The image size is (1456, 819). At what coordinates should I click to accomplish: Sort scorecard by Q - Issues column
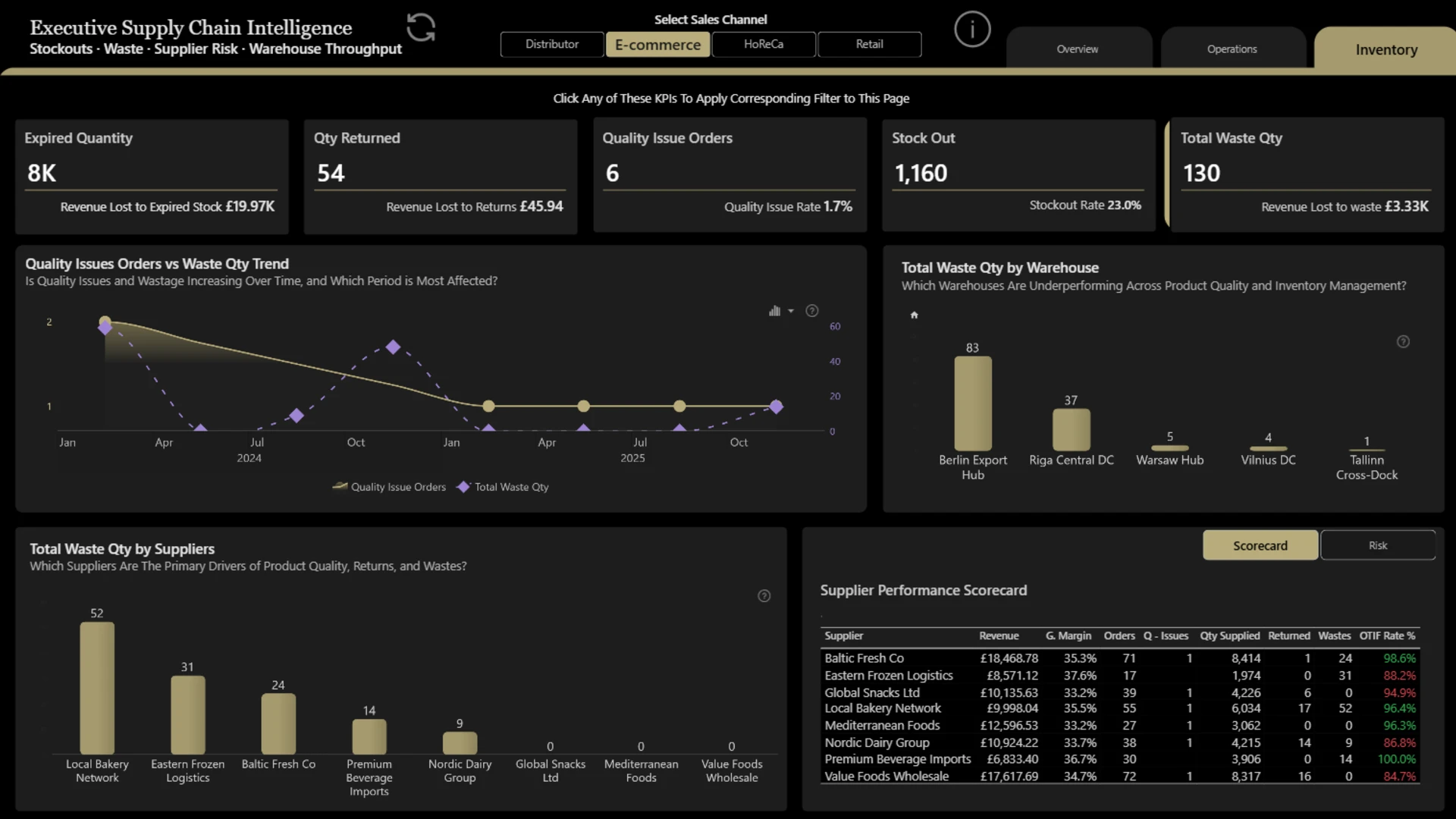[x=1166, y=636]
